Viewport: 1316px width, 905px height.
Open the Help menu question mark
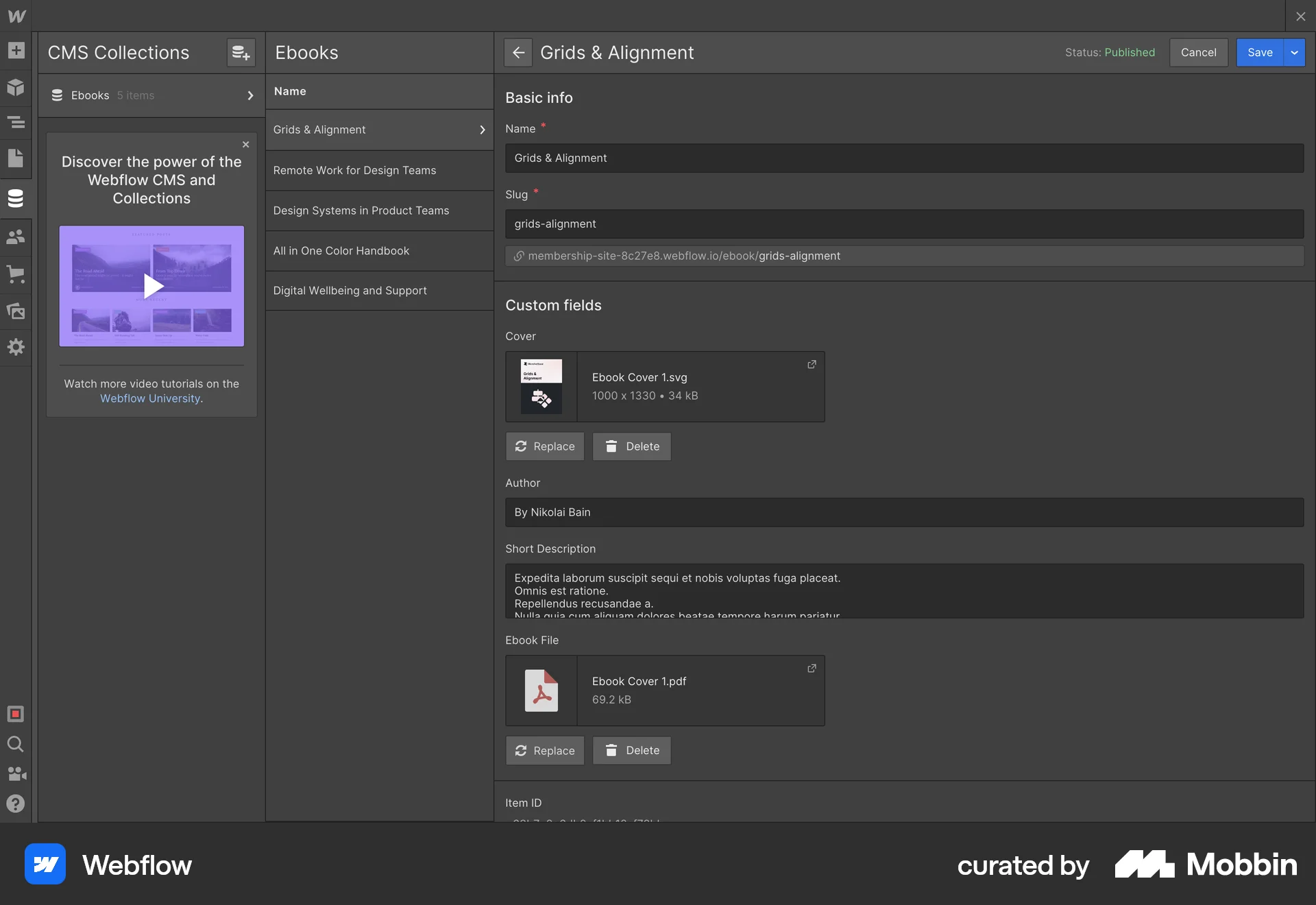point(16,804)
